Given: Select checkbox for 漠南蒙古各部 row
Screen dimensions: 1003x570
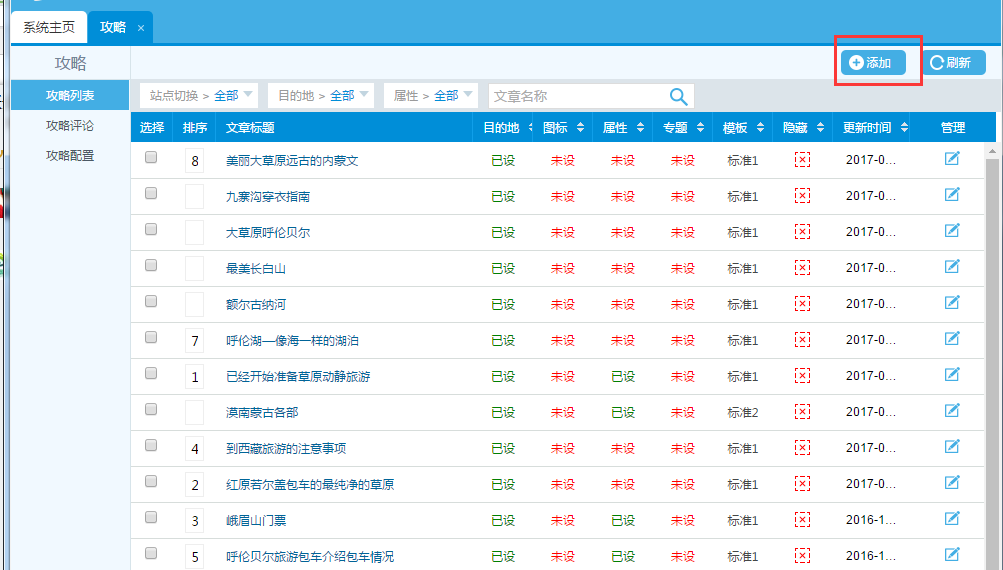Looking at the screenshot, I should point(151,409).
